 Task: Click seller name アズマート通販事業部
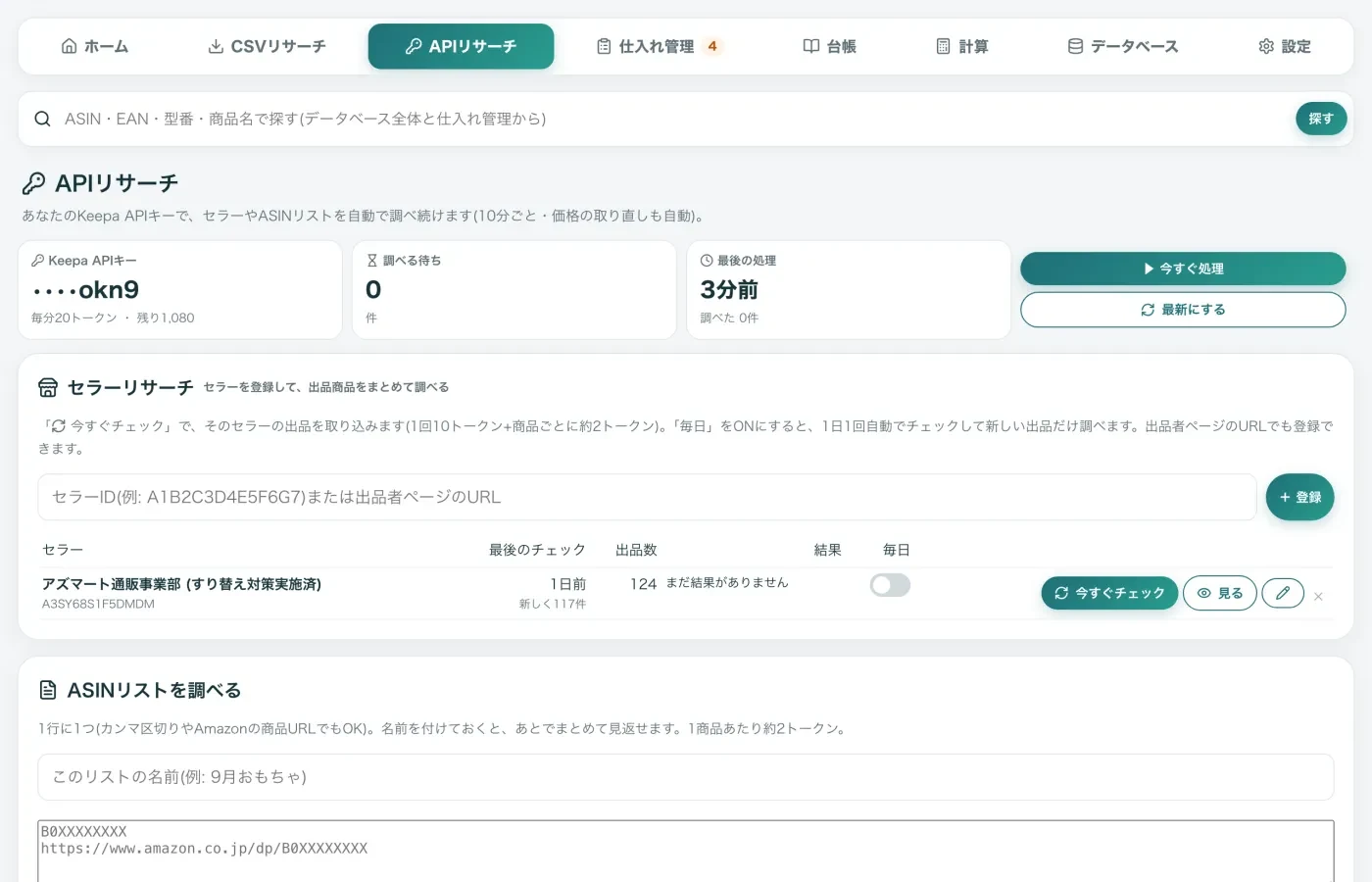[181, 584]
